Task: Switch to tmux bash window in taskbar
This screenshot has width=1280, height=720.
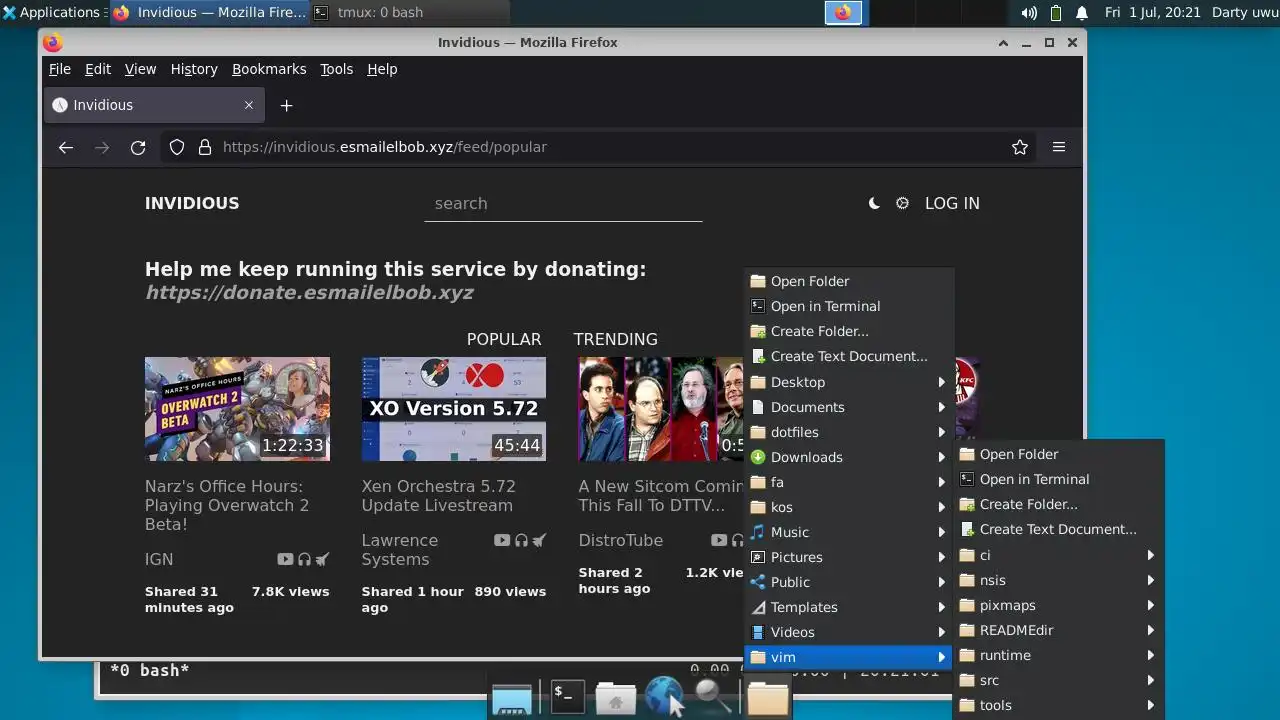Action: coord(409,12)
